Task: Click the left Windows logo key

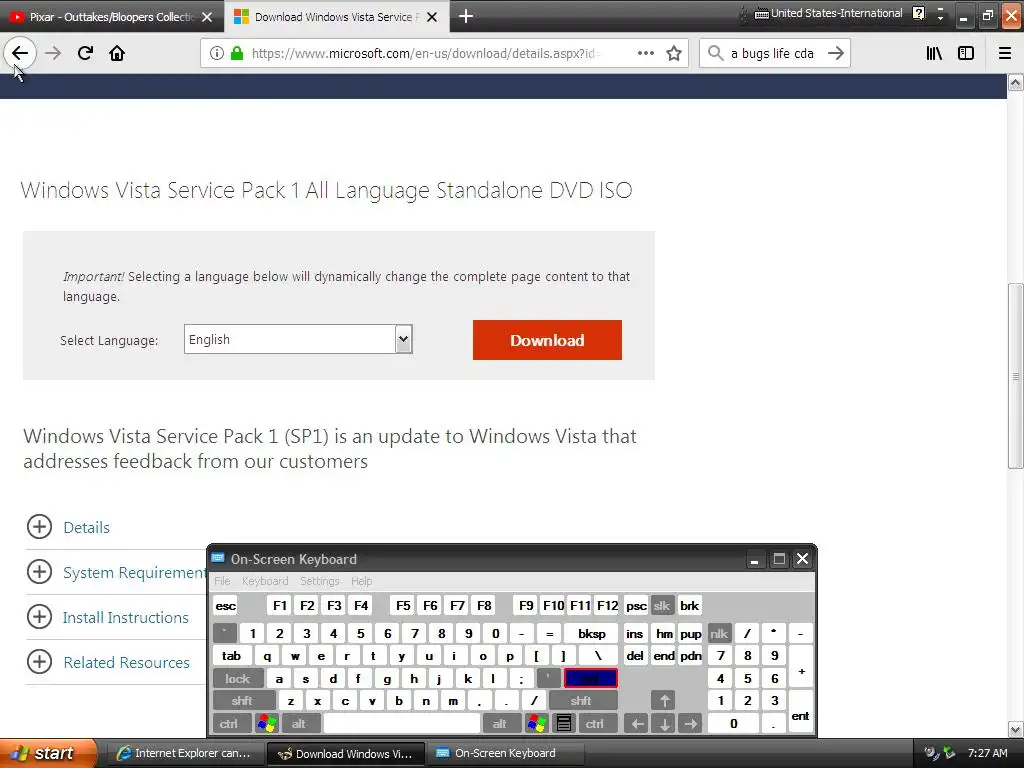Action: pyautogui.click(x=267, y=723)
